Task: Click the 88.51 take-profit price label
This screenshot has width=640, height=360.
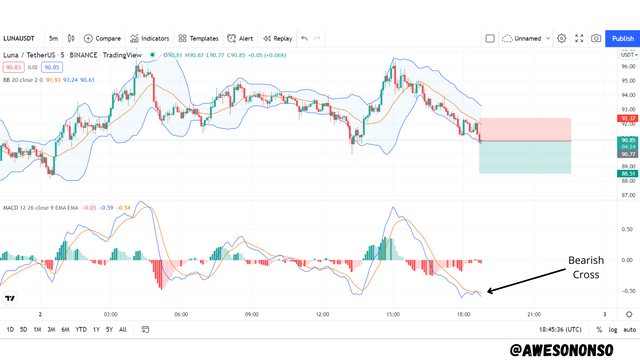Action: (628, 174)
